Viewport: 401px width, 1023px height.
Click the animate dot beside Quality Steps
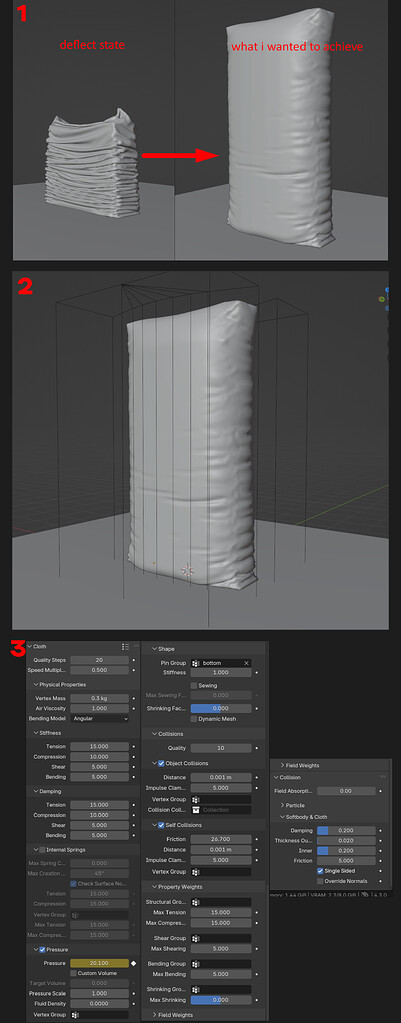pyautogui.click(x=134, y=660)
